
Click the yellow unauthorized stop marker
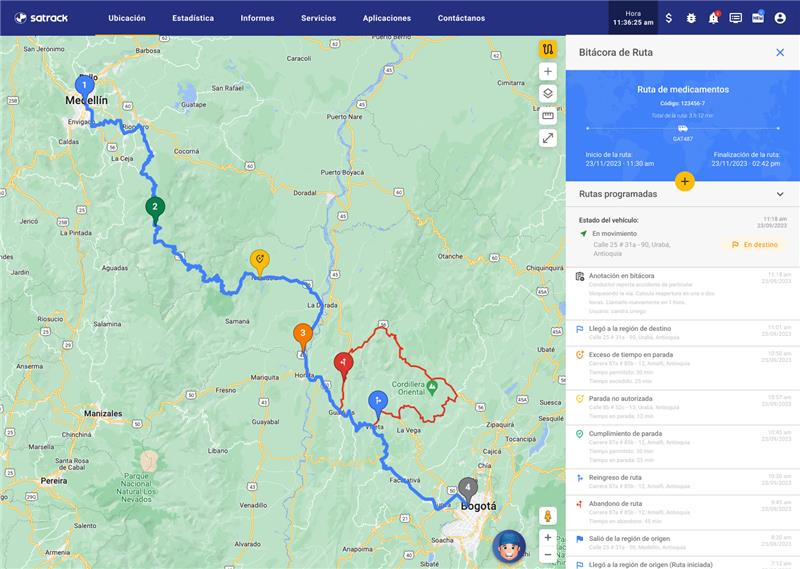pos(260,260)
